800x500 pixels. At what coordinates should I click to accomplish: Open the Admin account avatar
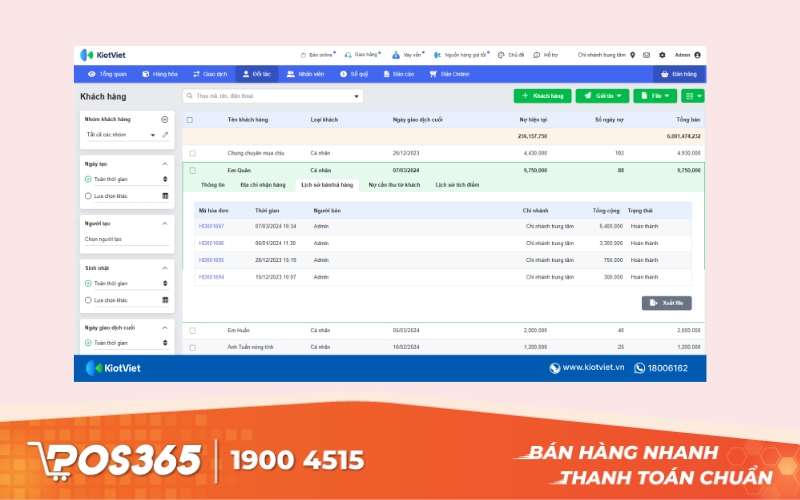coord(697,55)
